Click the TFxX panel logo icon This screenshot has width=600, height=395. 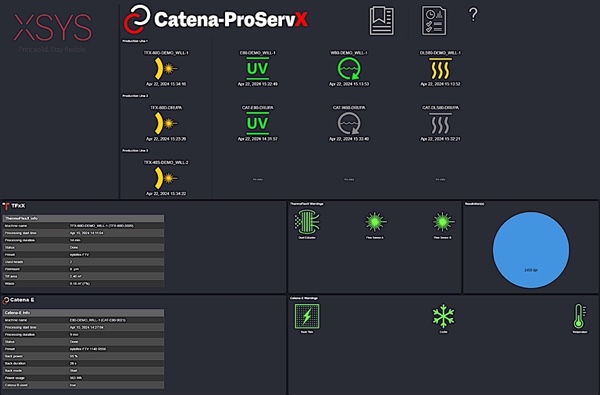pos(6,206)
